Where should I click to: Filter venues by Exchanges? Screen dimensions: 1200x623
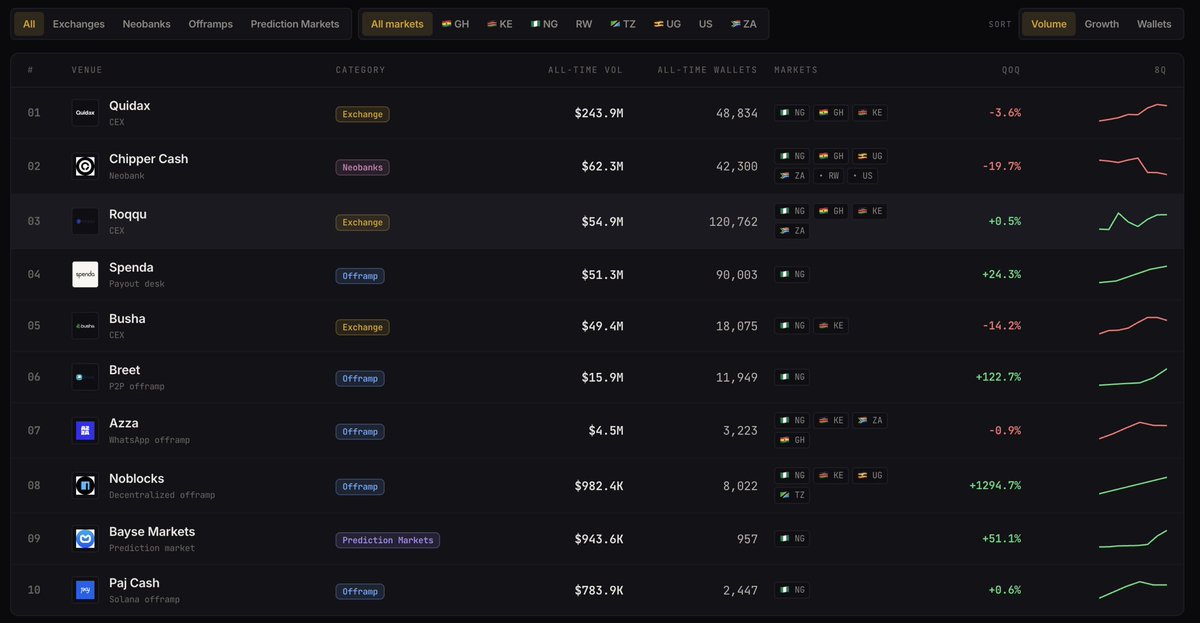(x=79, y=24)
